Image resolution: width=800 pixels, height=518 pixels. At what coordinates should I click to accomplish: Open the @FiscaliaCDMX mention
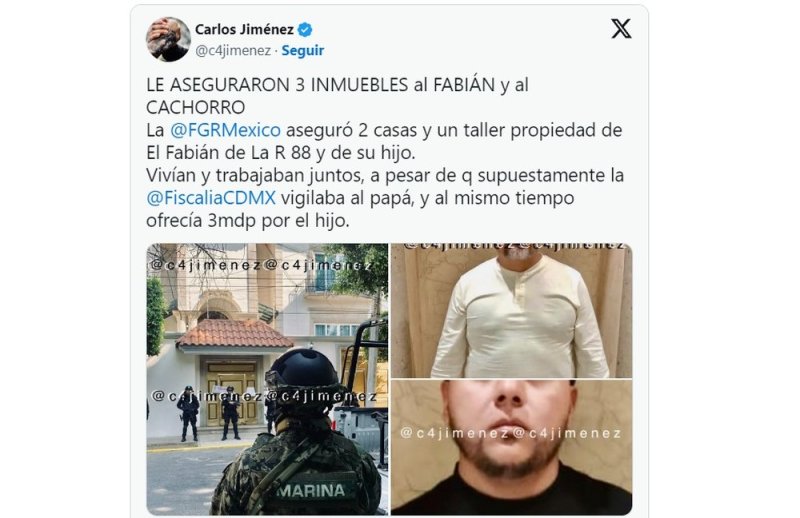pos(211,198)
